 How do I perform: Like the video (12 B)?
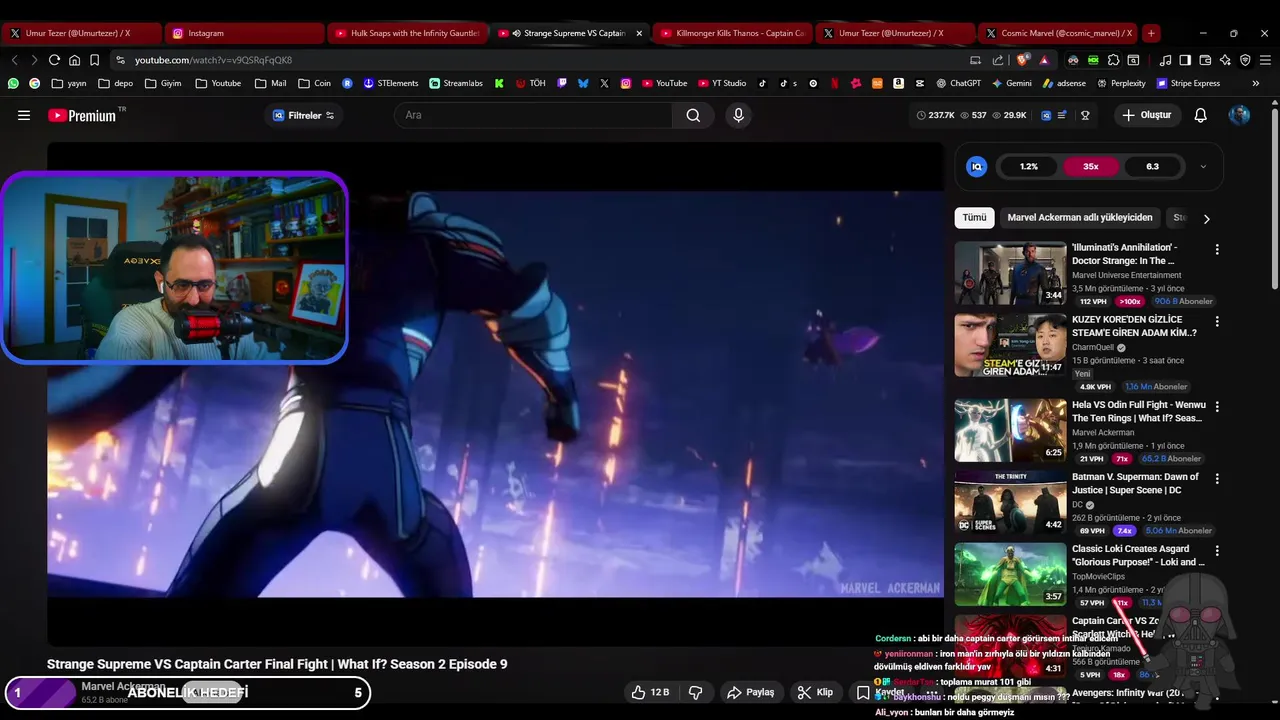coord(650,692)
